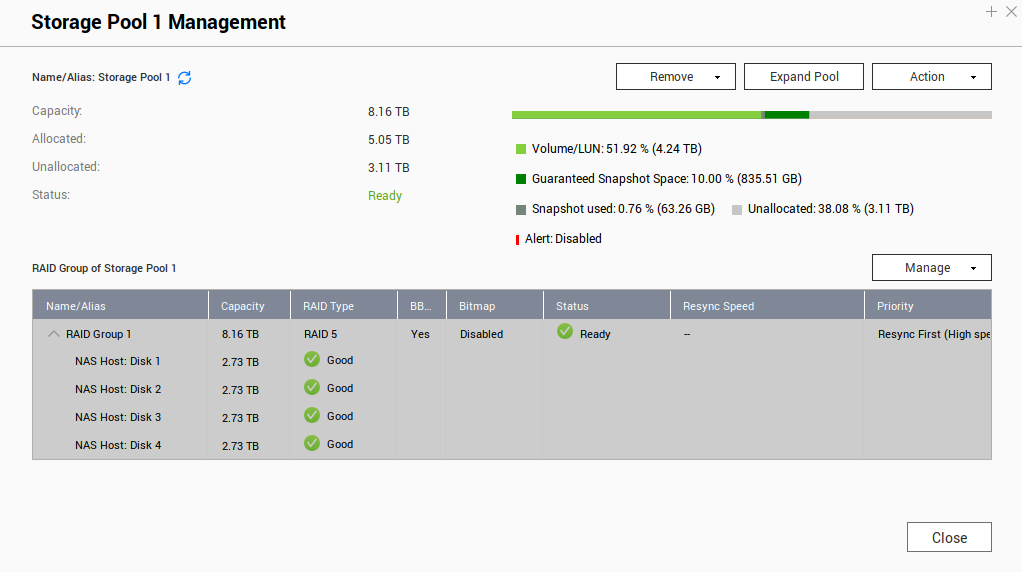
Task: Open the Action dropdown menu
Action: (931, 77)
